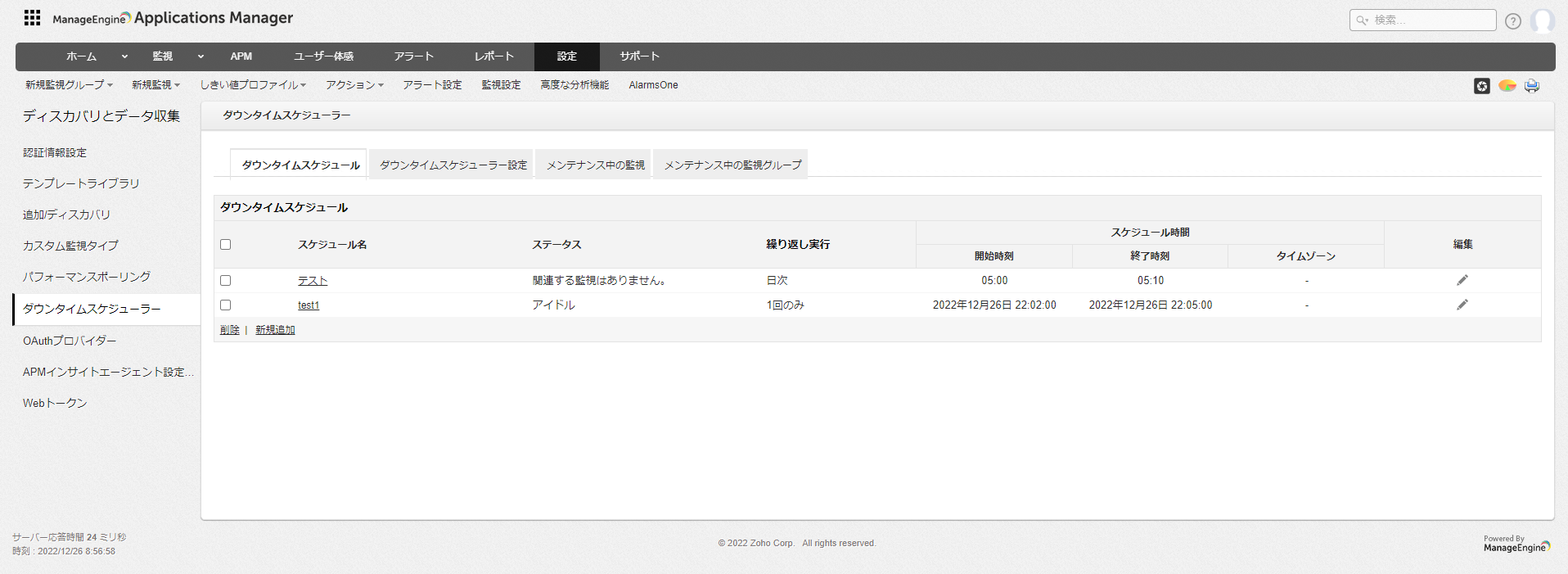Toggle the select-all checkbox in table header
Viewport: 1568px width, 574px height.
(x=226, y=245)
